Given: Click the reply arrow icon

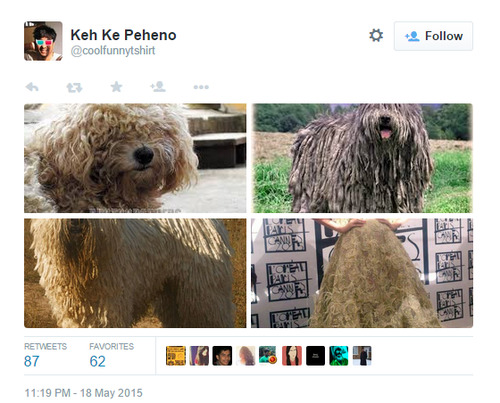Looking at the screenshot, I should [32, 87].
